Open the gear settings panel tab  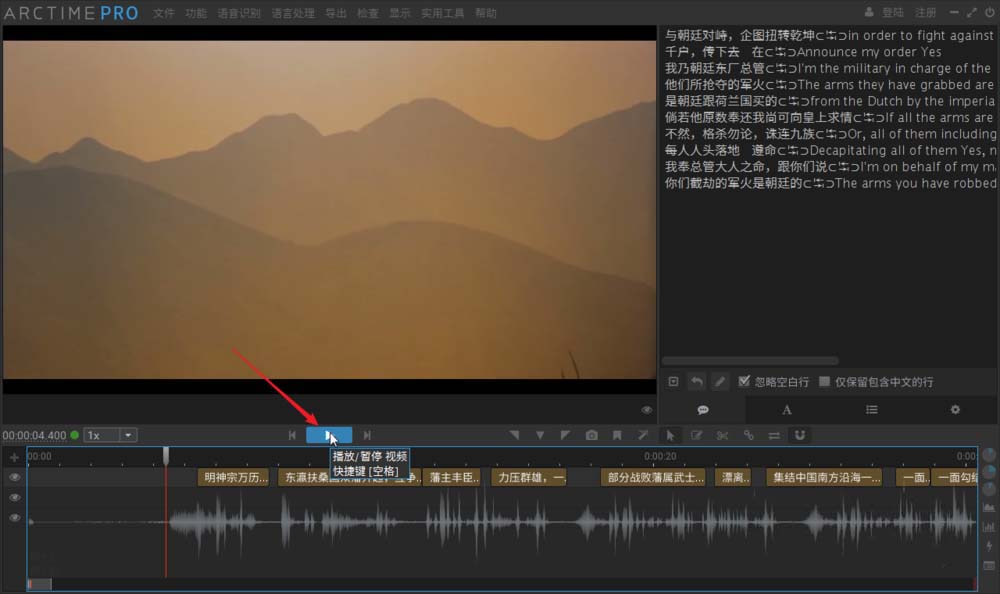[955, 410]
